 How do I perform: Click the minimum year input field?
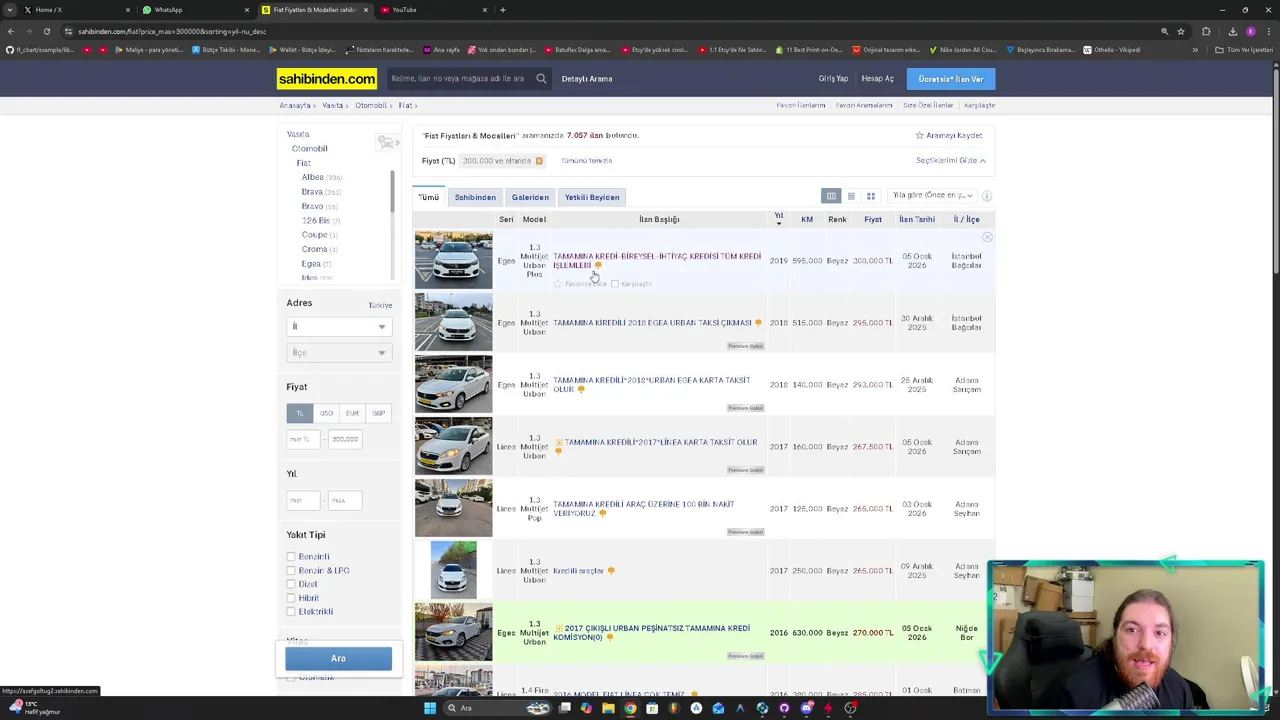pos(303,500)
